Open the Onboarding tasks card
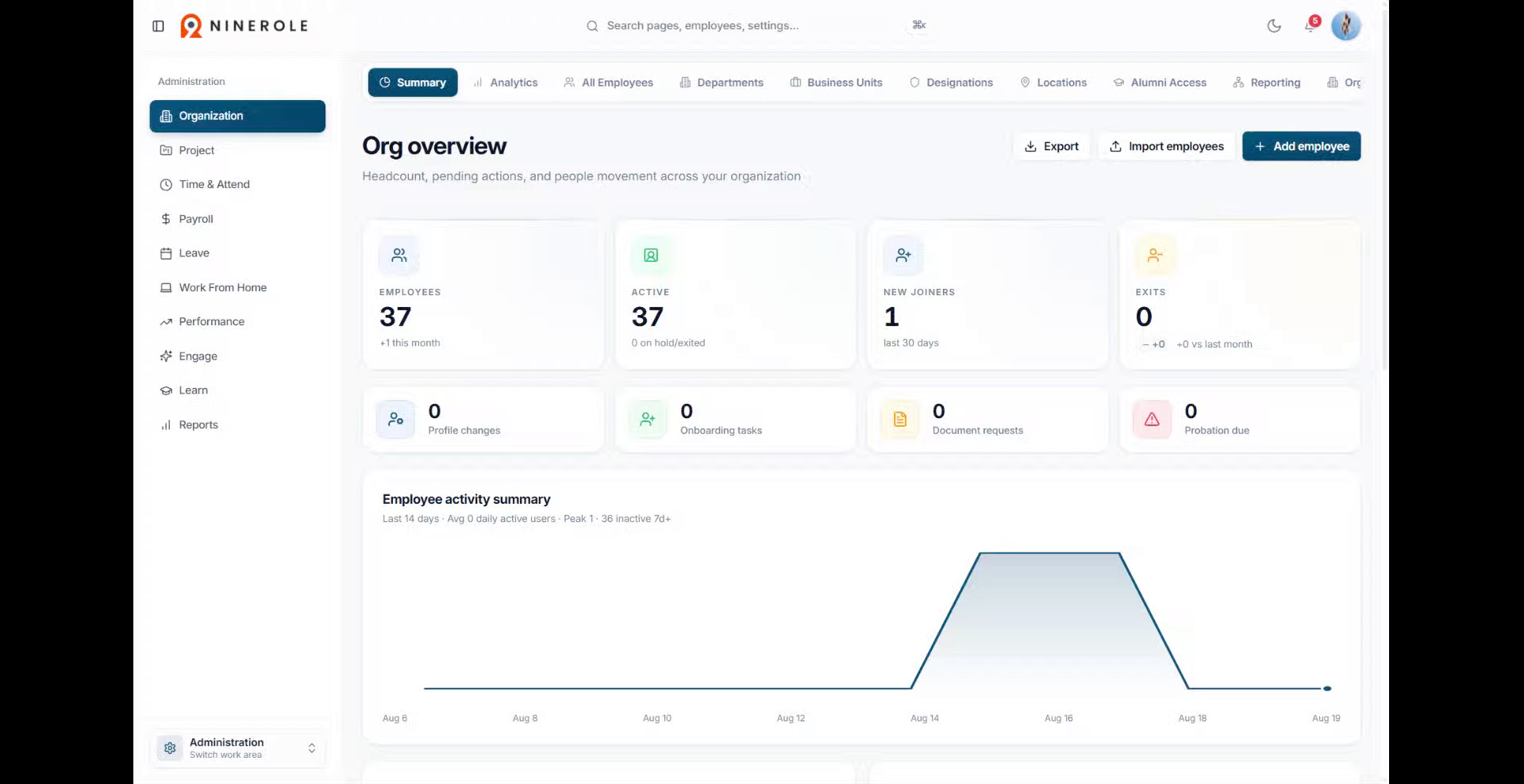1524x784 pixels. 736,420
